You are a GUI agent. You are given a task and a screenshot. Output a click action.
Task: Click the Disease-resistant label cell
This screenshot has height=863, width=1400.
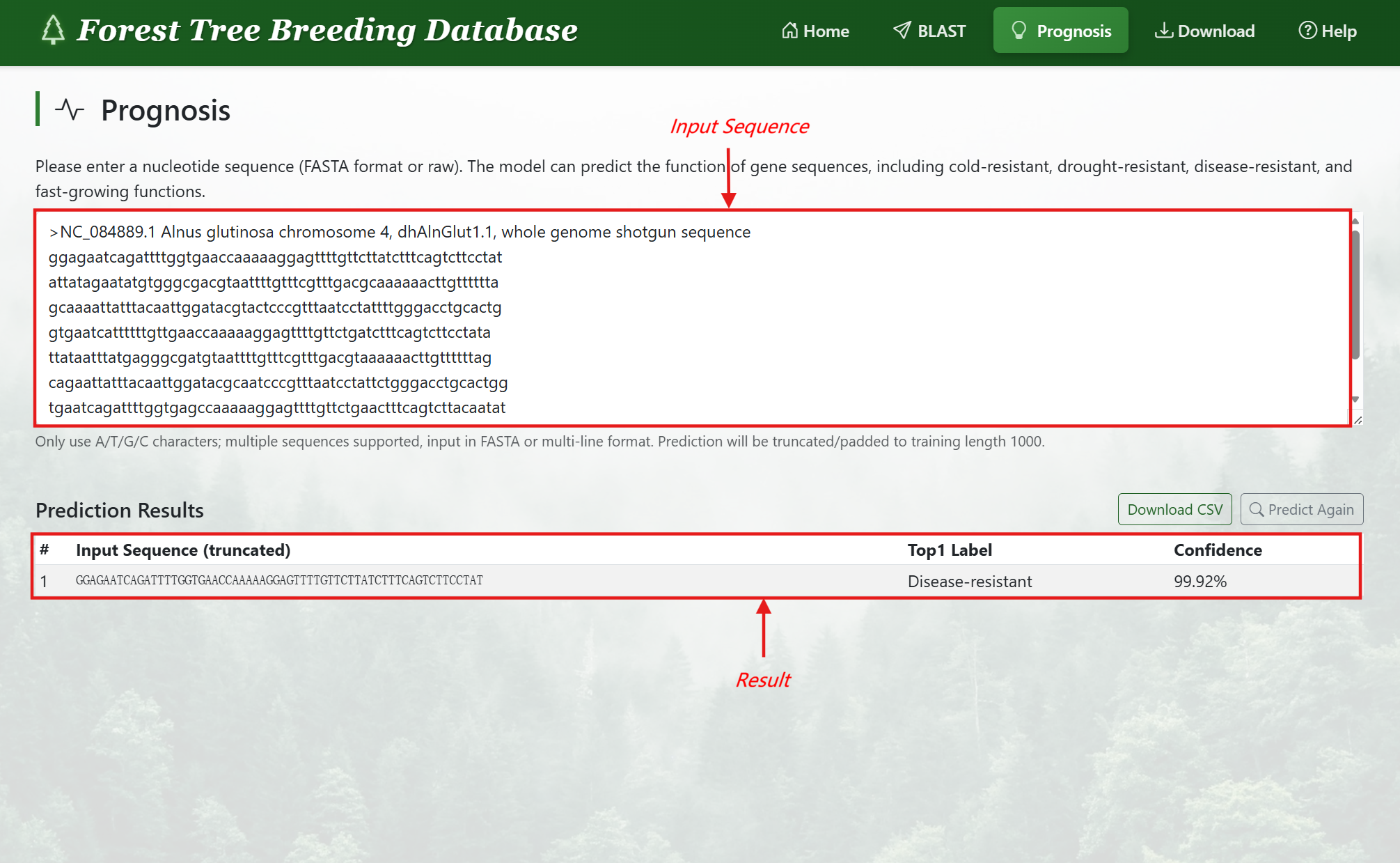(x=970, y=582)
